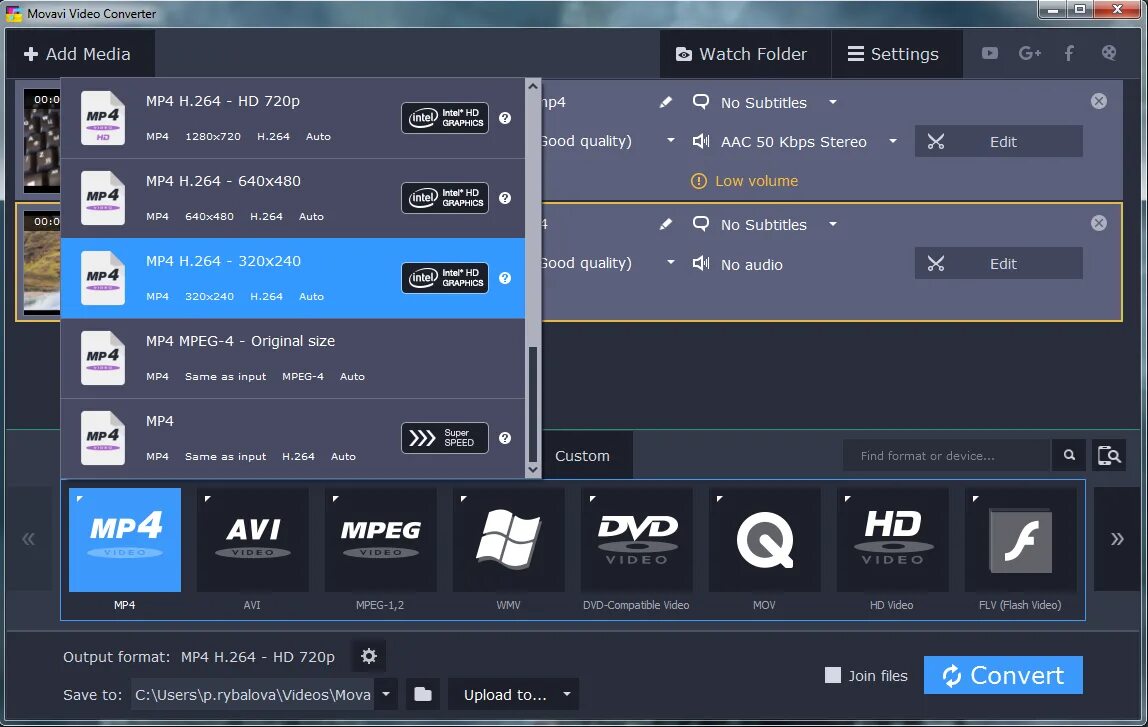The width and height of the screenshot is (1148, 727).
Task: Choose MP4 H.264 - 640x480 preset
Action: pos(293,198)
